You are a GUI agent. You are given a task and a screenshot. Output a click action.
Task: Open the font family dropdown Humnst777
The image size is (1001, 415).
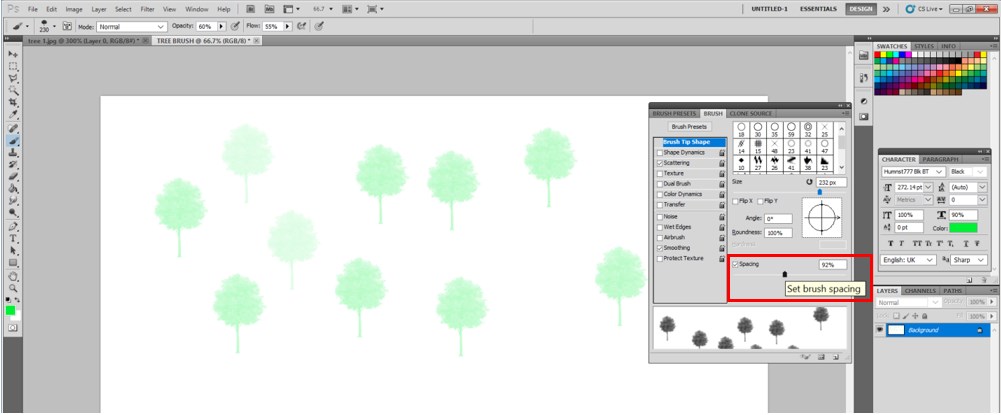tap(938, 171)
